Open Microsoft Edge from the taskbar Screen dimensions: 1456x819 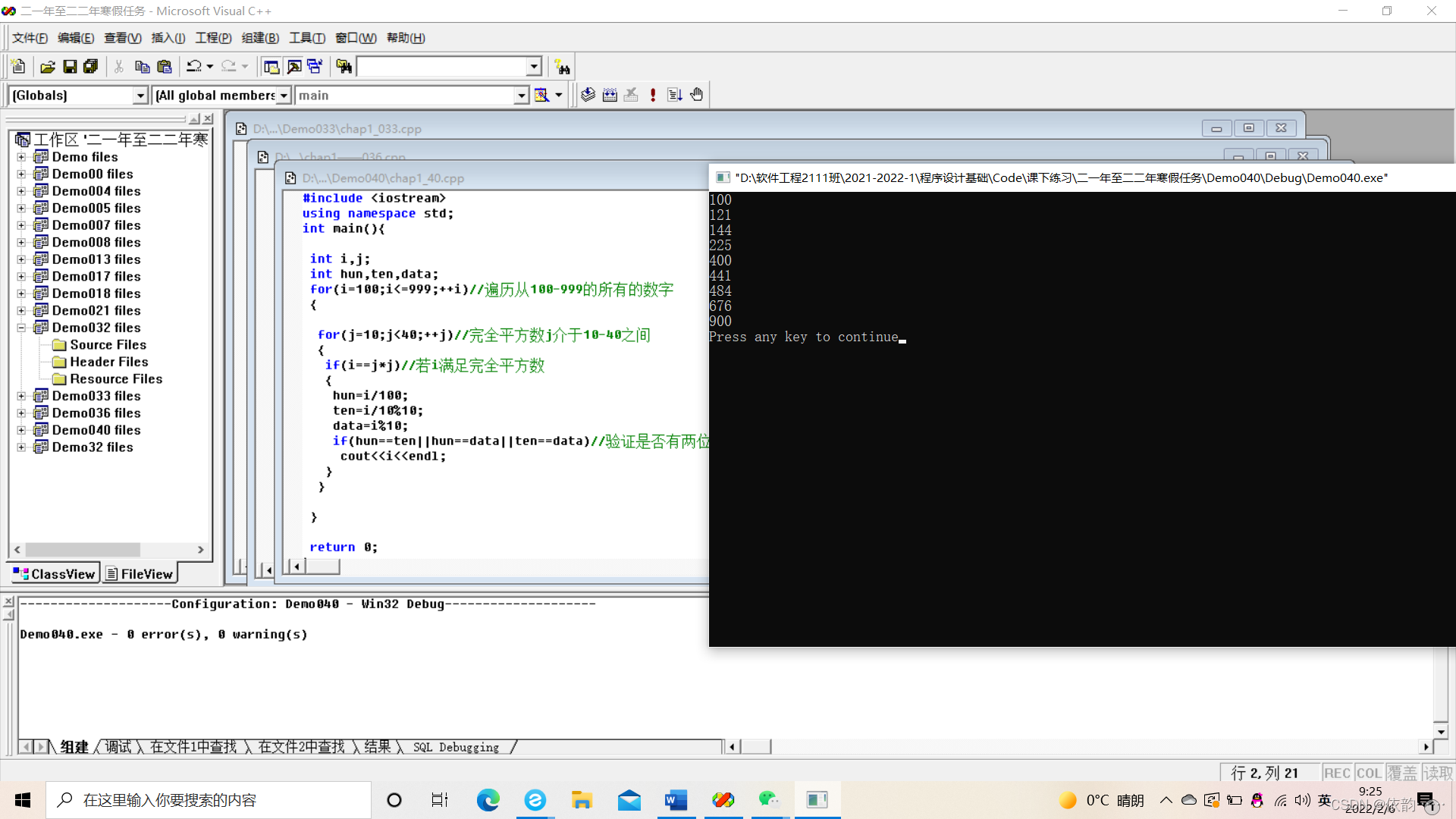click(x=488, y=800)
